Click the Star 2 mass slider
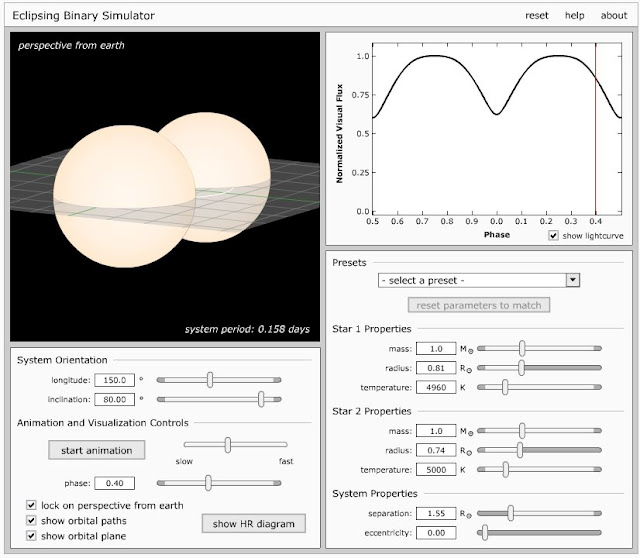 pos(539,431)
